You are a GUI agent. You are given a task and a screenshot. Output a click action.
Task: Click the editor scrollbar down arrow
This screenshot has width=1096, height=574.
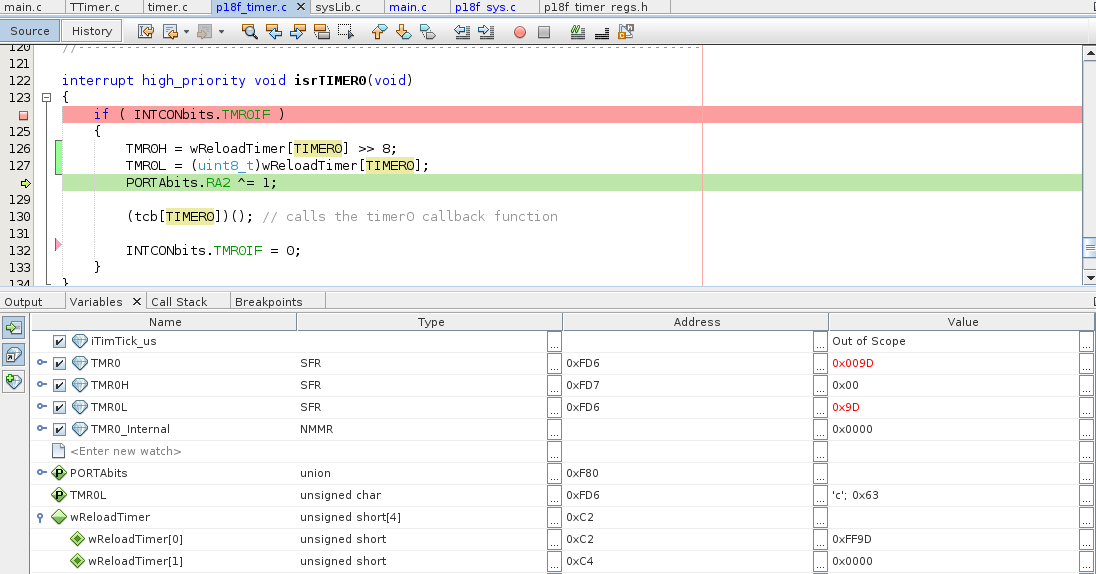(1089, 278)
